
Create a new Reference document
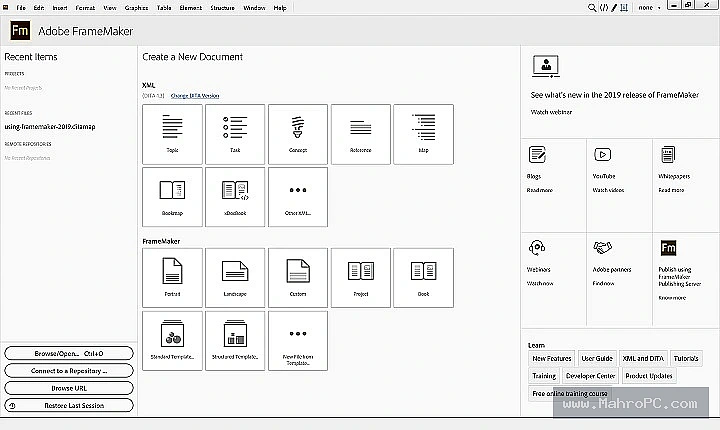(x=361, y=134)
